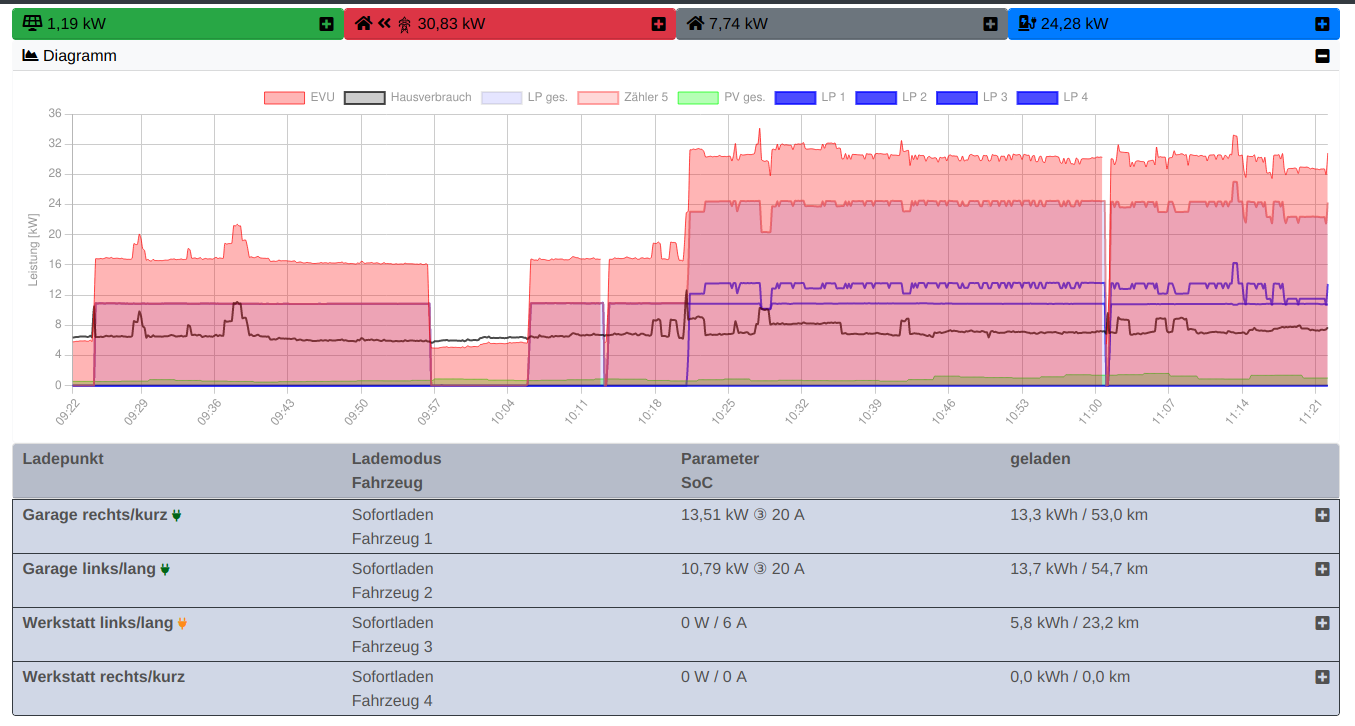Click the house consumption icon in gray bar
This screenshot has width=1355, height=726.
(x=695, y=24)
